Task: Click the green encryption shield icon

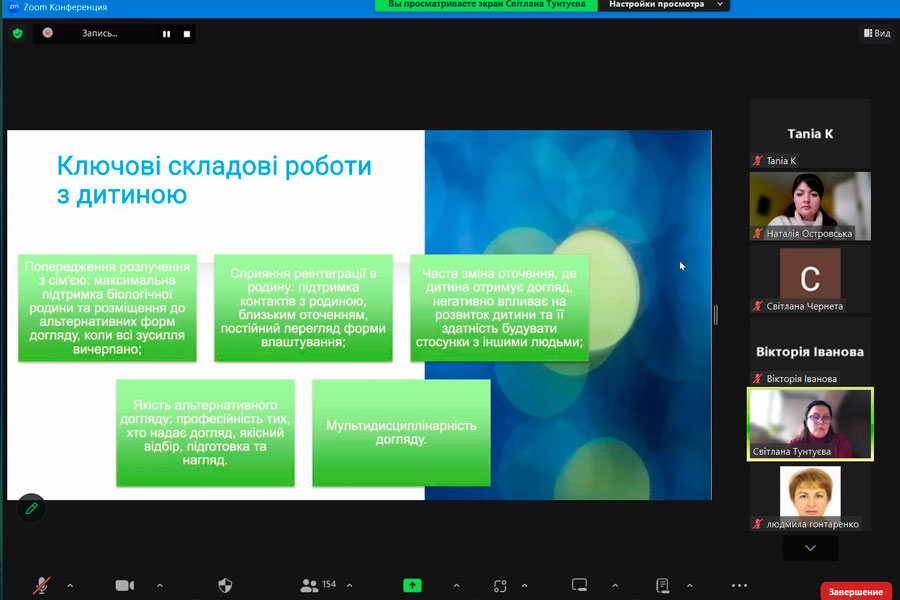Action: [x=18, y=33]
